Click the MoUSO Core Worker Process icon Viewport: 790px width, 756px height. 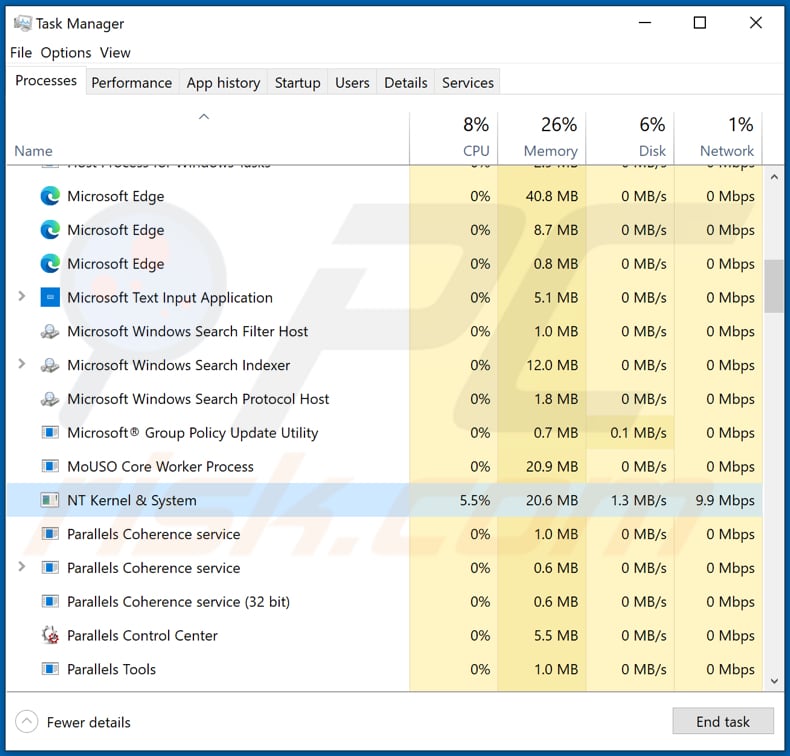[50, 466]
